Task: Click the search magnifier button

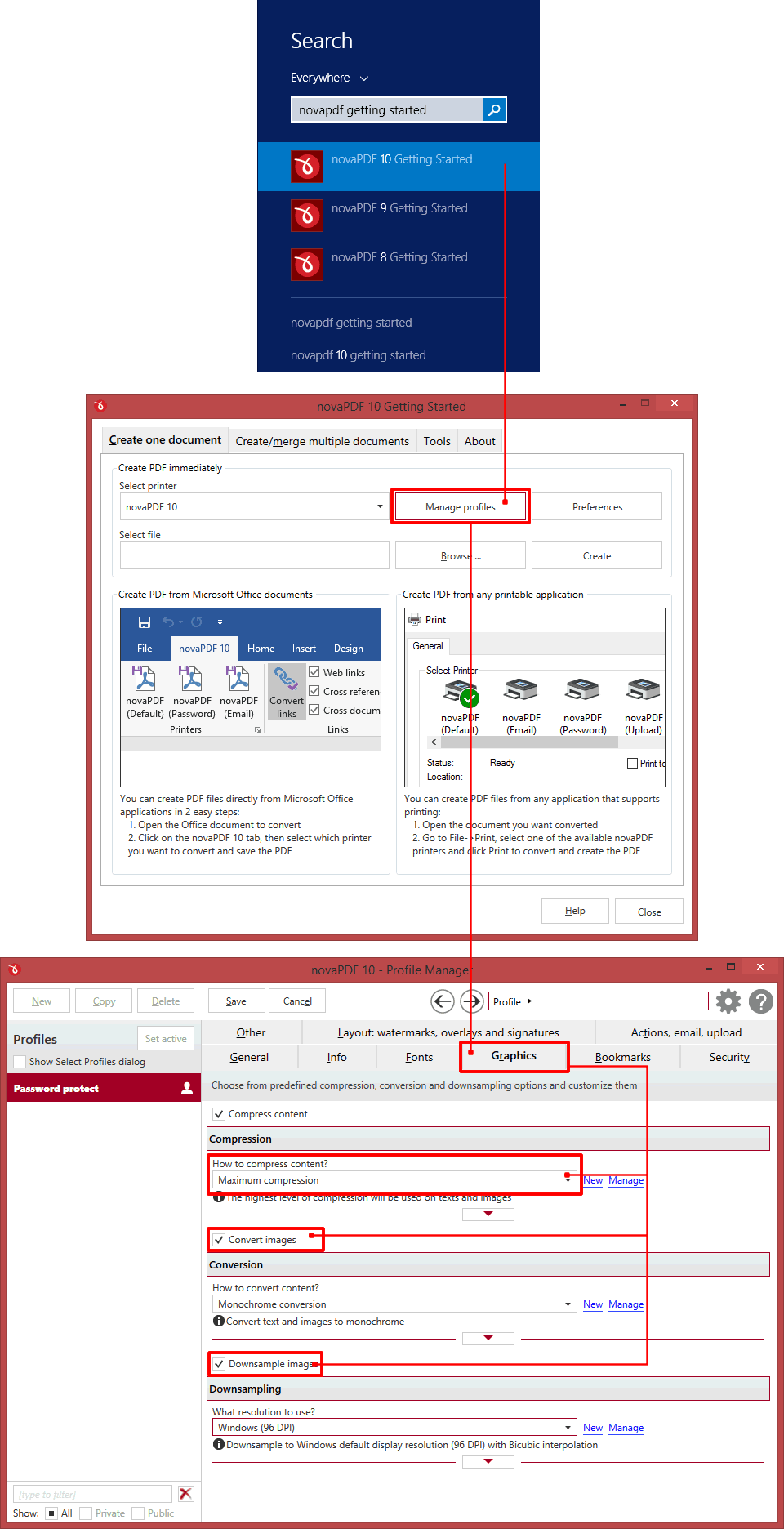Action: [x=494, y=109]
